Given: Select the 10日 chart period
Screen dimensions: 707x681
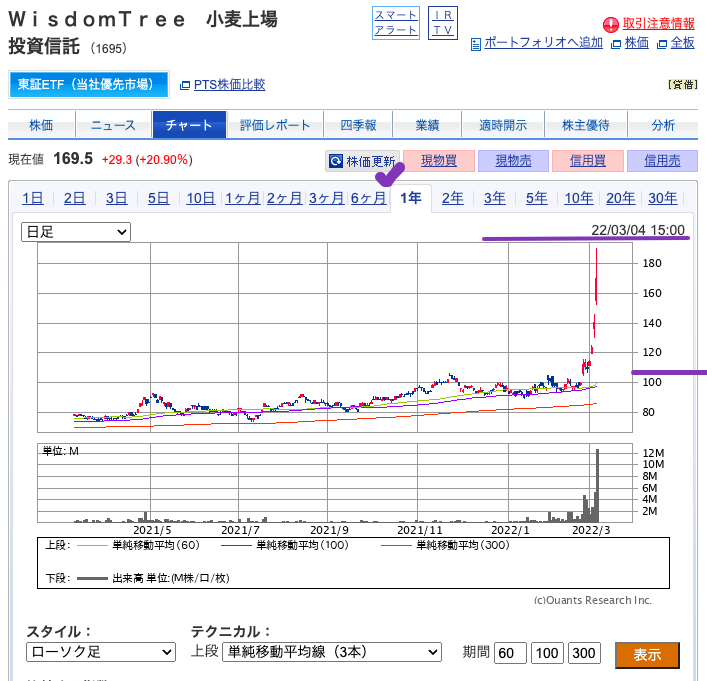Looking at the screenshot, I should click(x=201, y=198).
